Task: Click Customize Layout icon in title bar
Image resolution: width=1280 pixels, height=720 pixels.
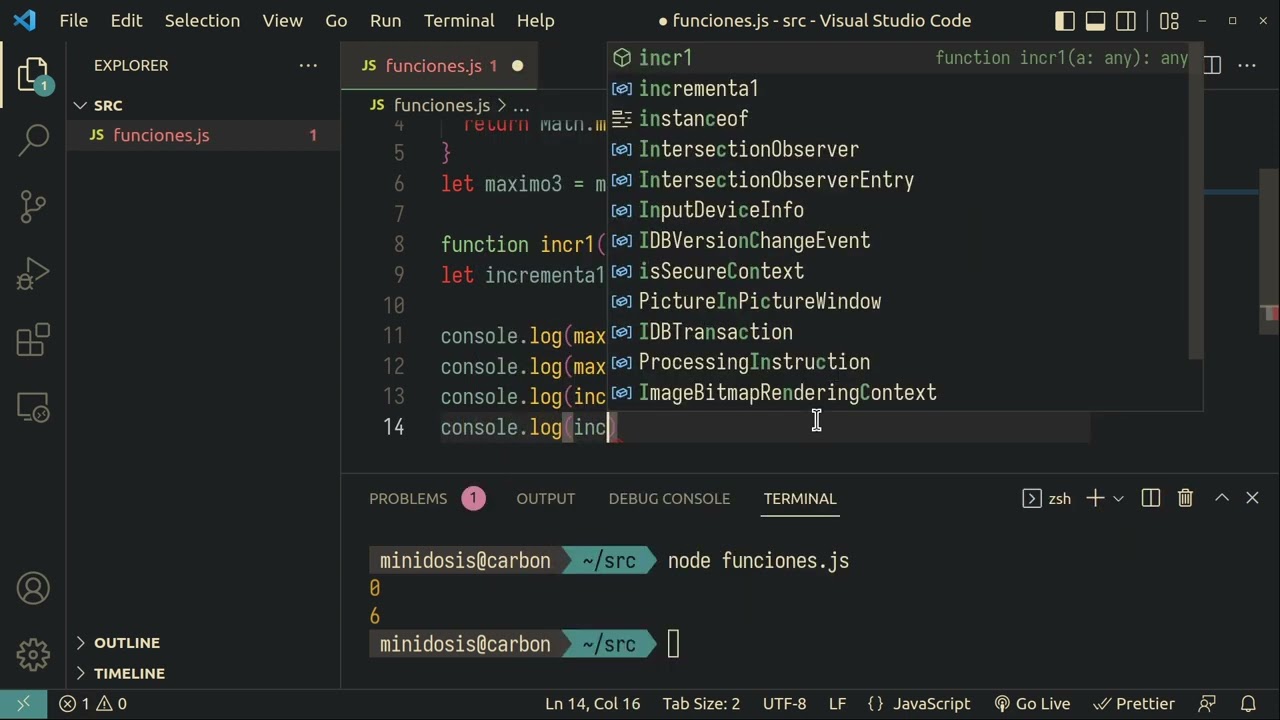Action: 1169,21
